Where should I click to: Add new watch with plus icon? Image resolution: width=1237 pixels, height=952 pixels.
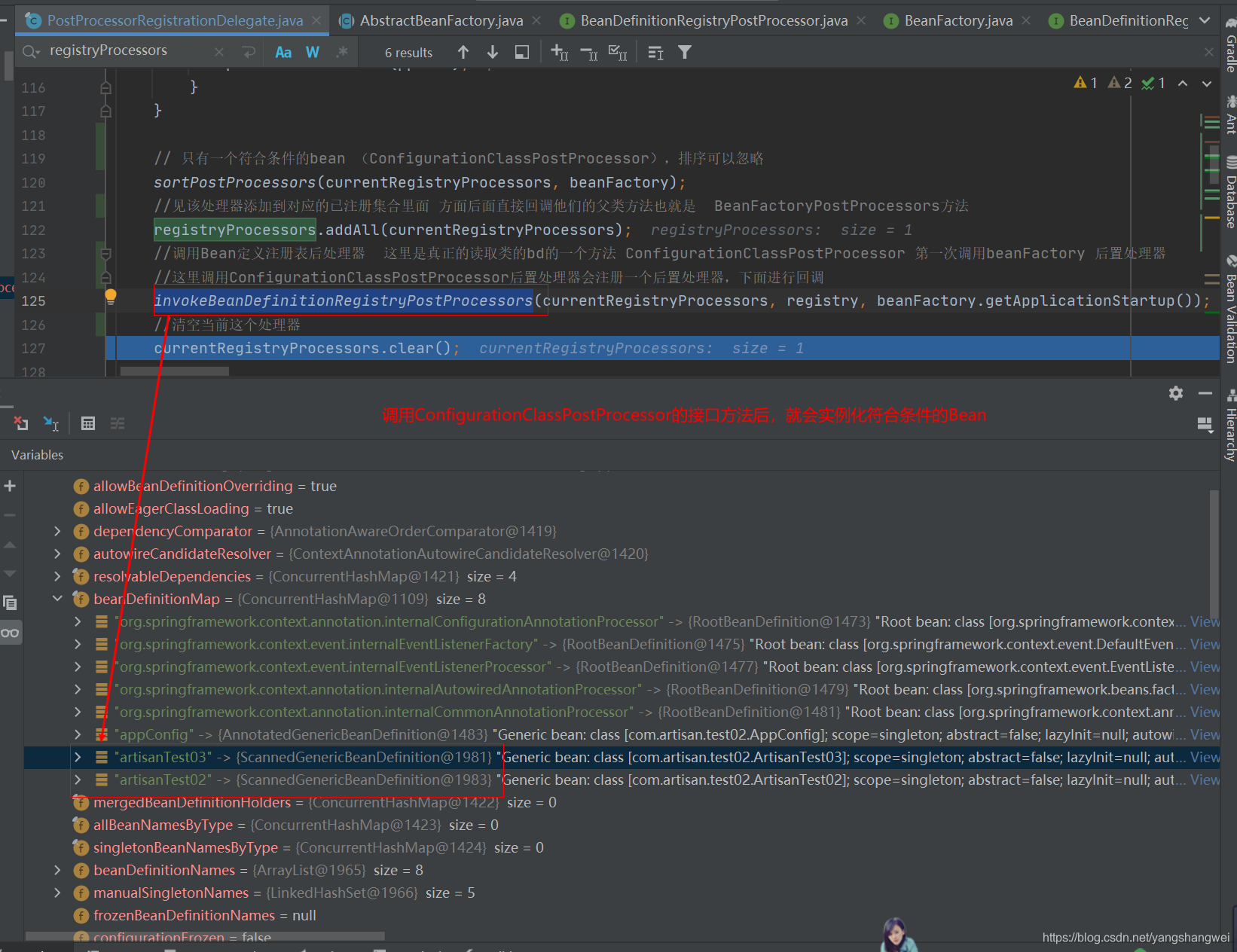coord(10,486)
